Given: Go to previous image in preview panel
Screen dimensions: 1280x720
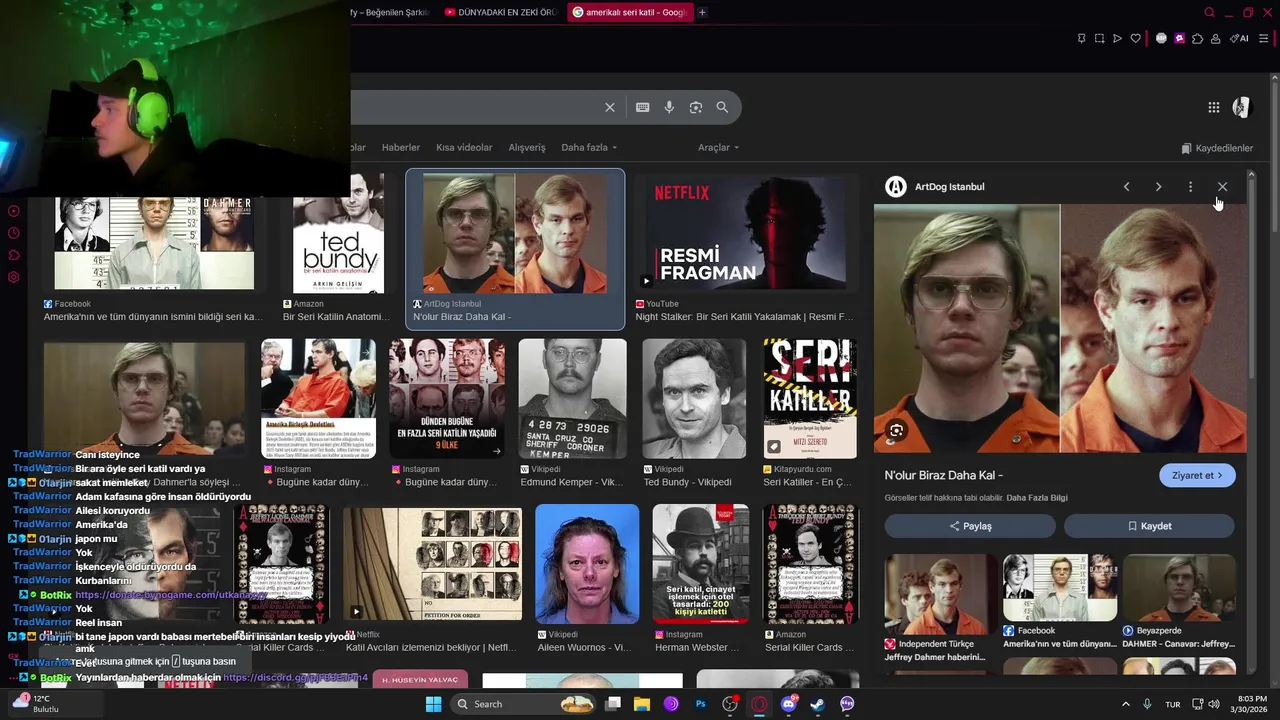Looking at the screenshot, I should point(1126,187).
